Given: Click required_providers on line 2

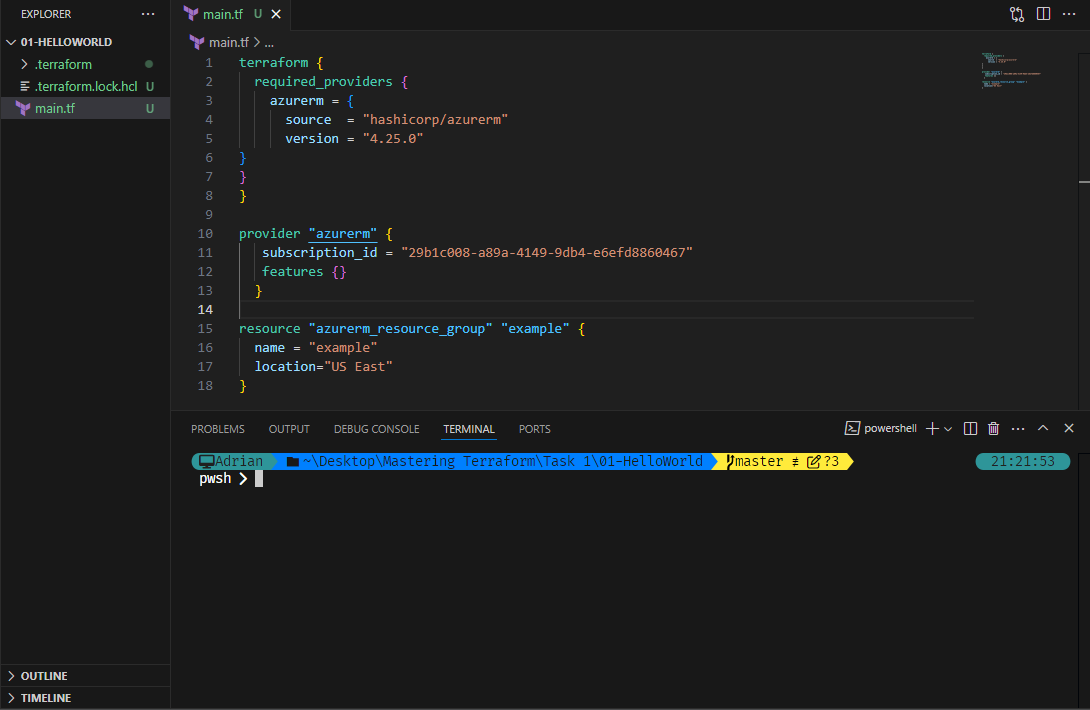Looking at the screenshot, I should point(323,81).
